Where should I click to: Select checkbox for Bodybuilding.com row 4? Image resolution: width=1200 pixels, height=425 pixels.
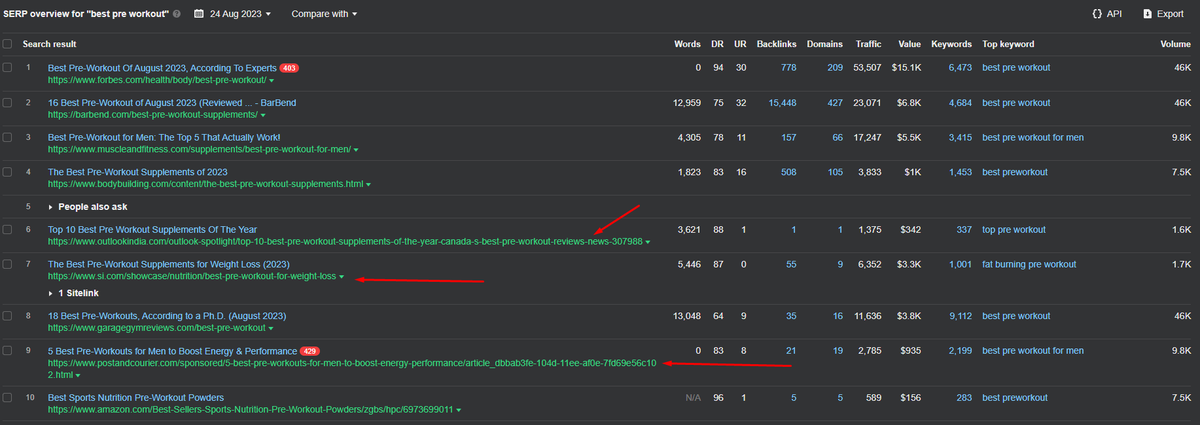click(8, 172)
